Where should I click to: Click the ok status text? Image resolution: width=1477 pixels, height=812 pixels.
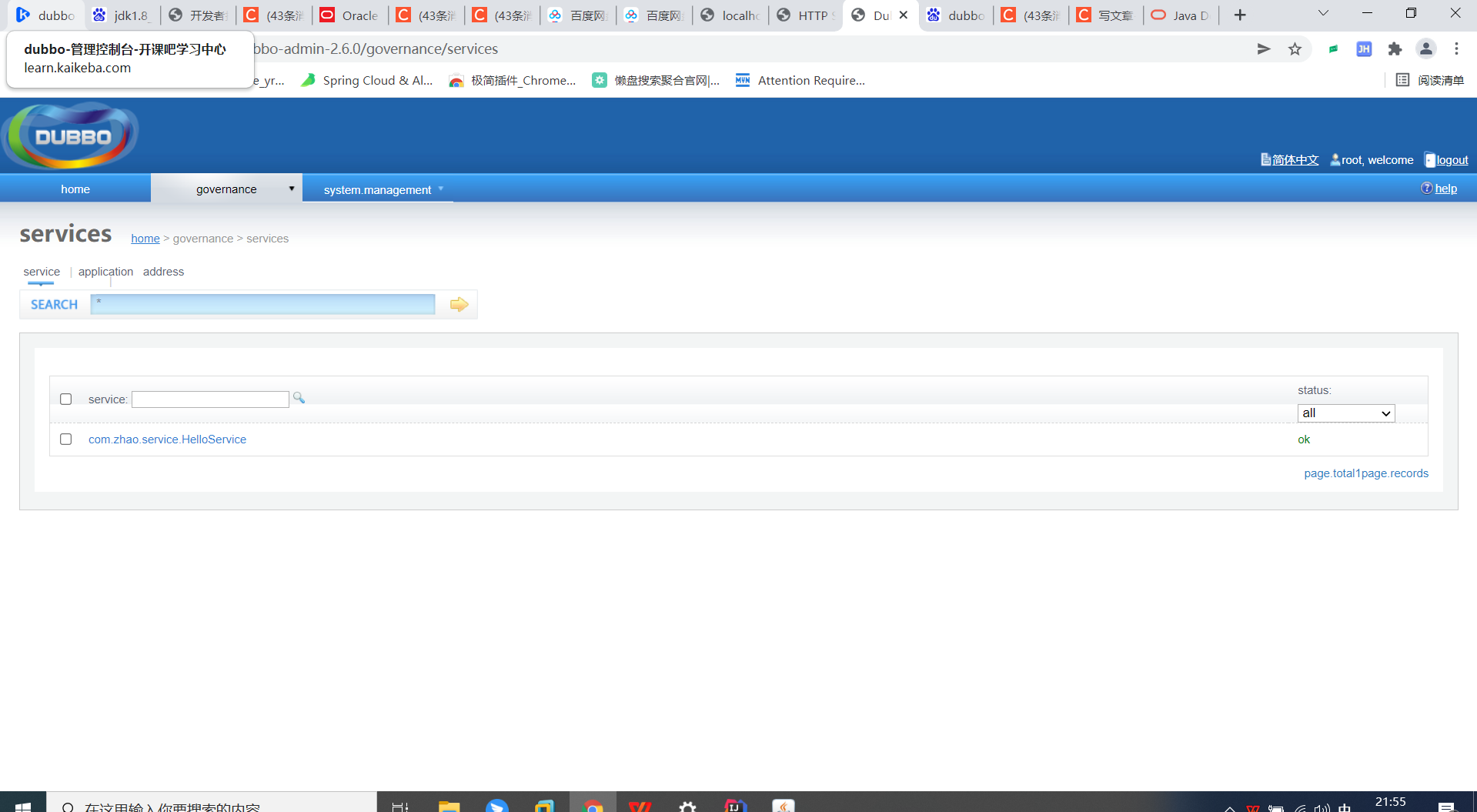pos(1304,439)
